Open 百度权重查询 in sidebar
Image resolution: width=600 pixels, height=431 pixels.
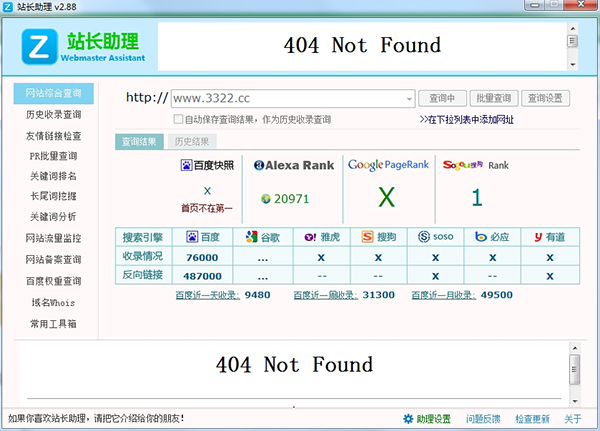(x=54, y=281)
